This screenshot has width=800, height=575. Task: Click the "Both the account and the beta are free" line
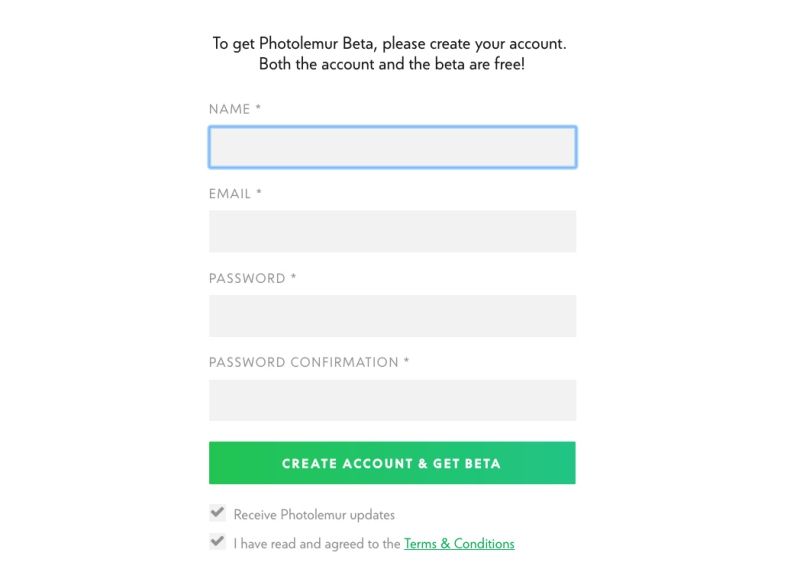[391, 64]
